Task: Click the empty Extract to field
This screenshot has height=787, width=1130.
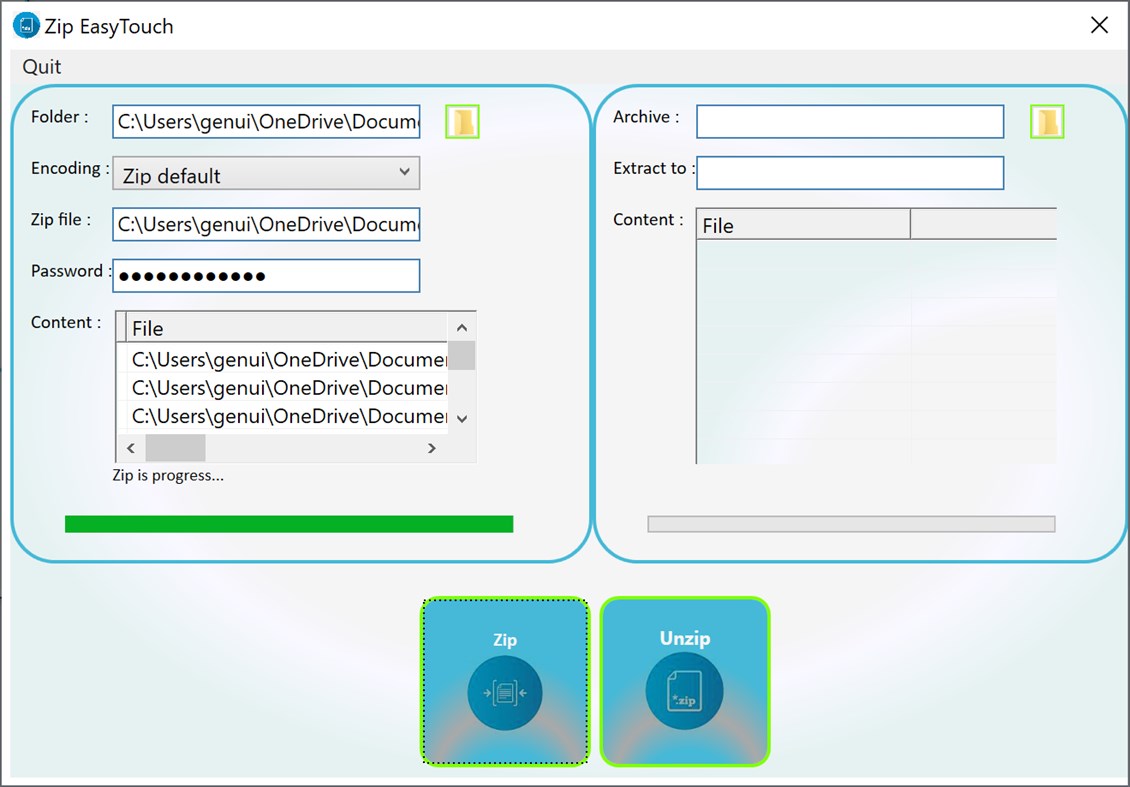Action: (850, 172)
